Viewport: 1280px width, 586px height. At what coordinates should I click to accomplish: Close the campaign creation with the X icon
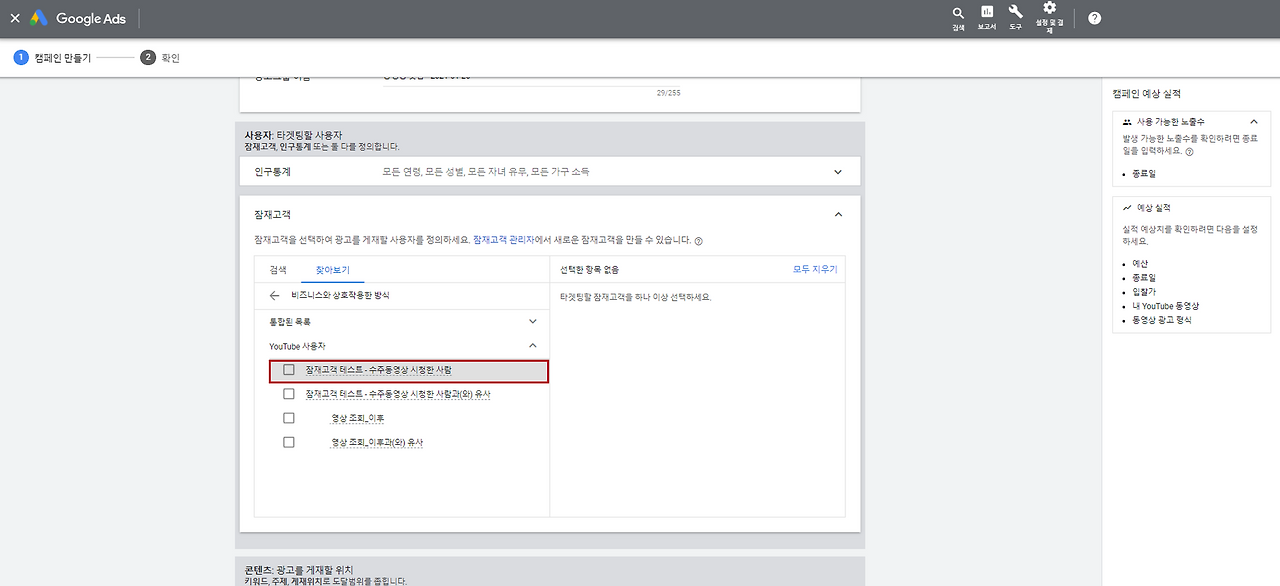point(14,18)
